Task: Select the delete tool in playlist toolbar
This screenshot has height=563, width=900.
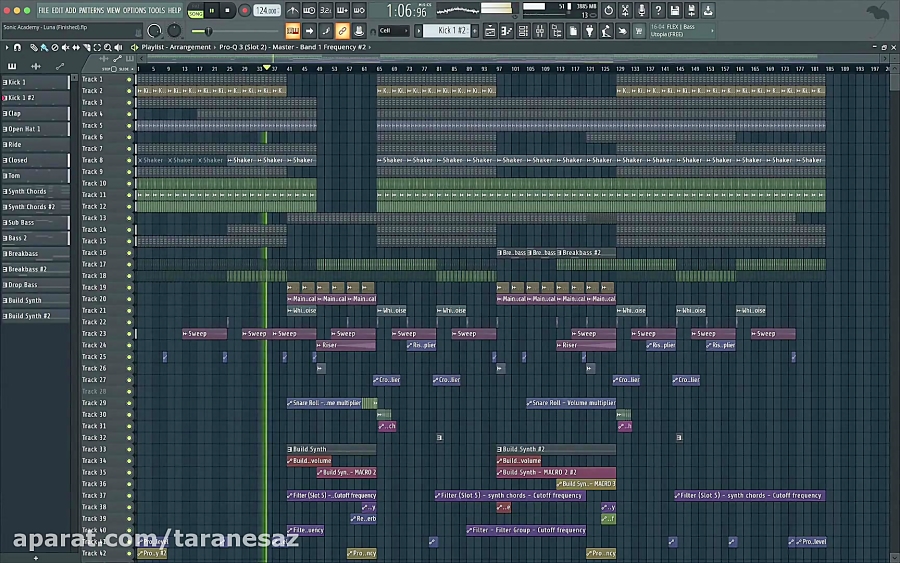Action: 55,48
